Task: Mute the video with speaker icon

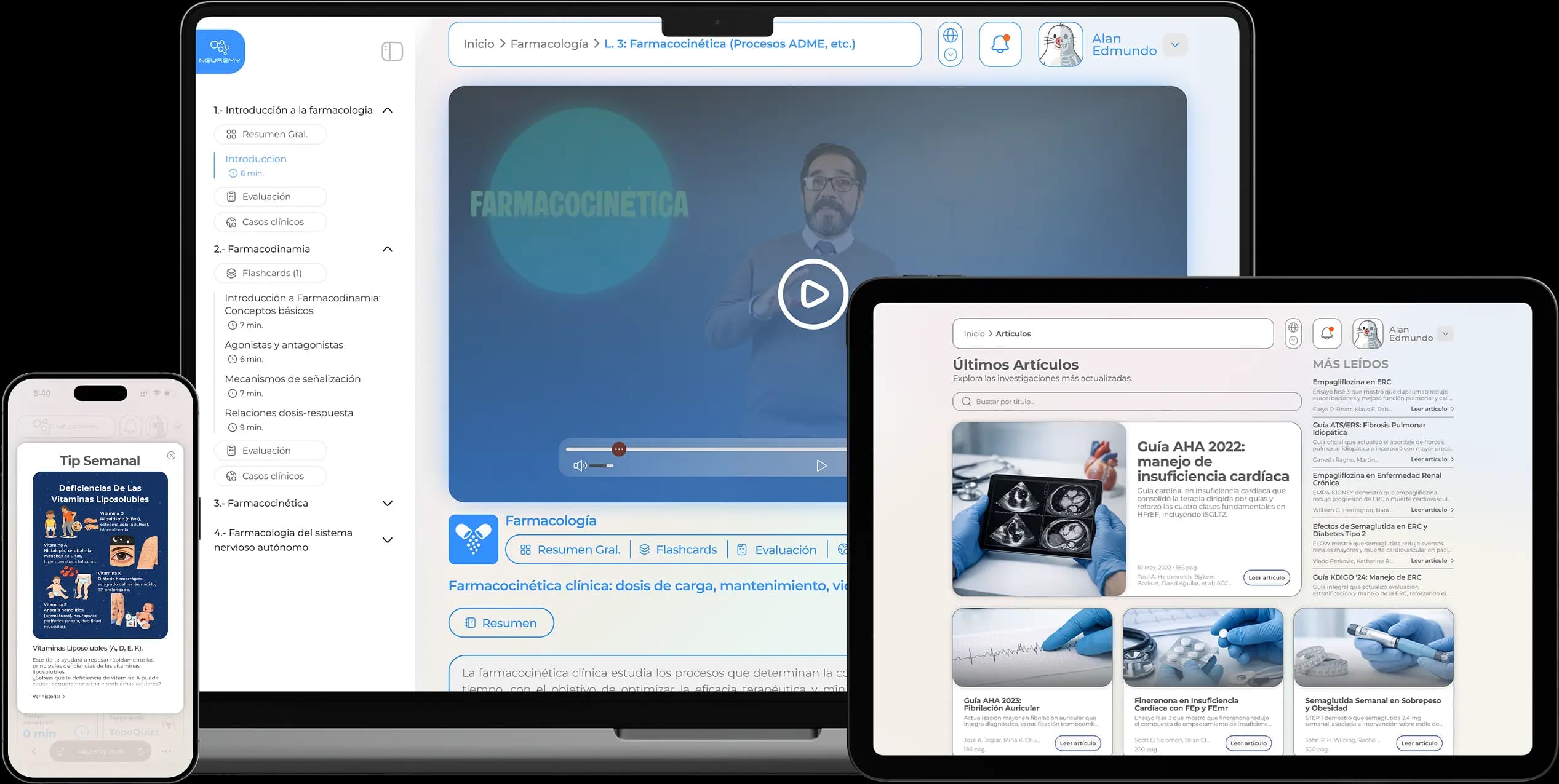Action: tap(580, 465)
